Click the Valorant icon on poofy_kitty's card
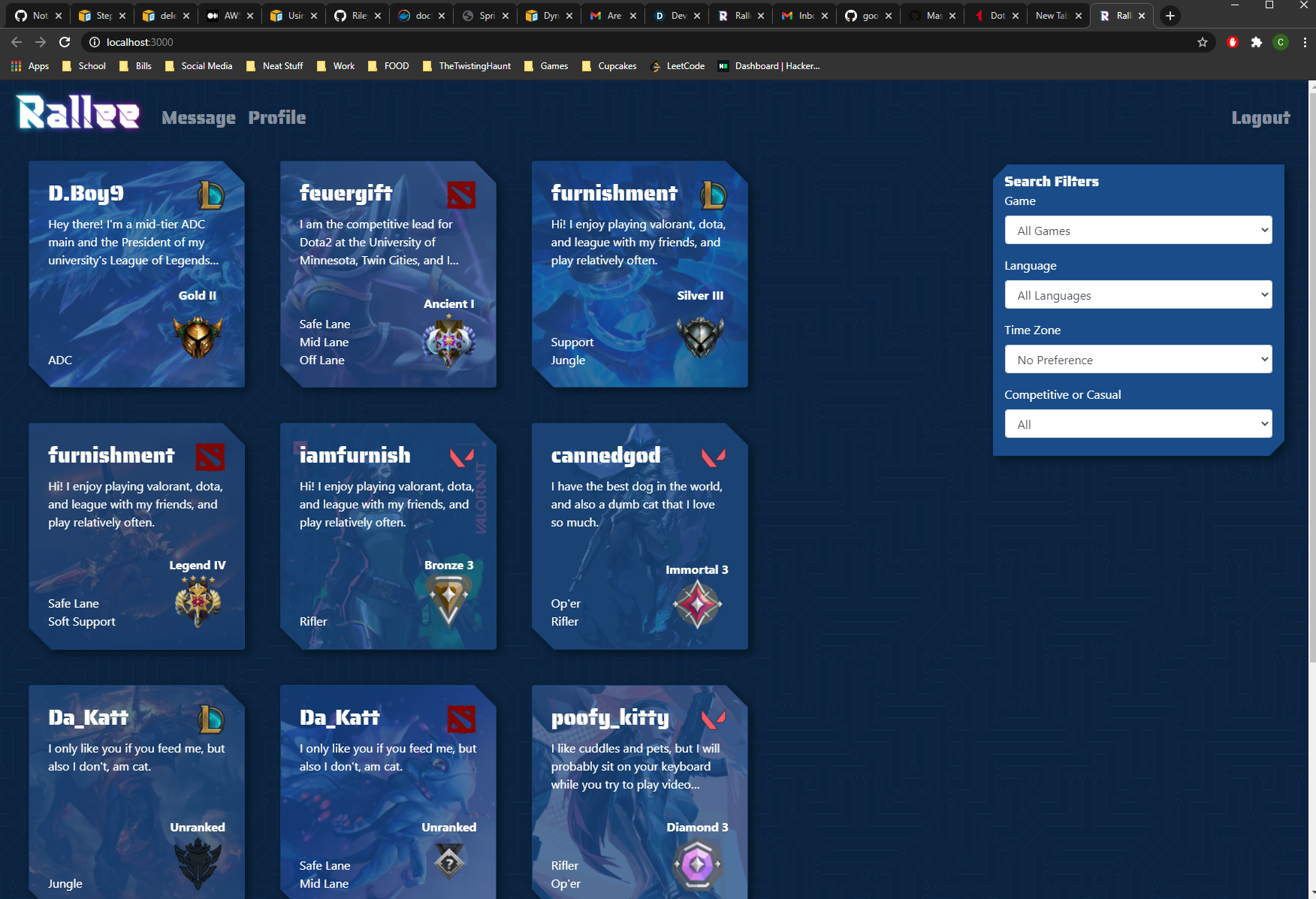The width and height of the screenshot is (1316, 899). 713,719
